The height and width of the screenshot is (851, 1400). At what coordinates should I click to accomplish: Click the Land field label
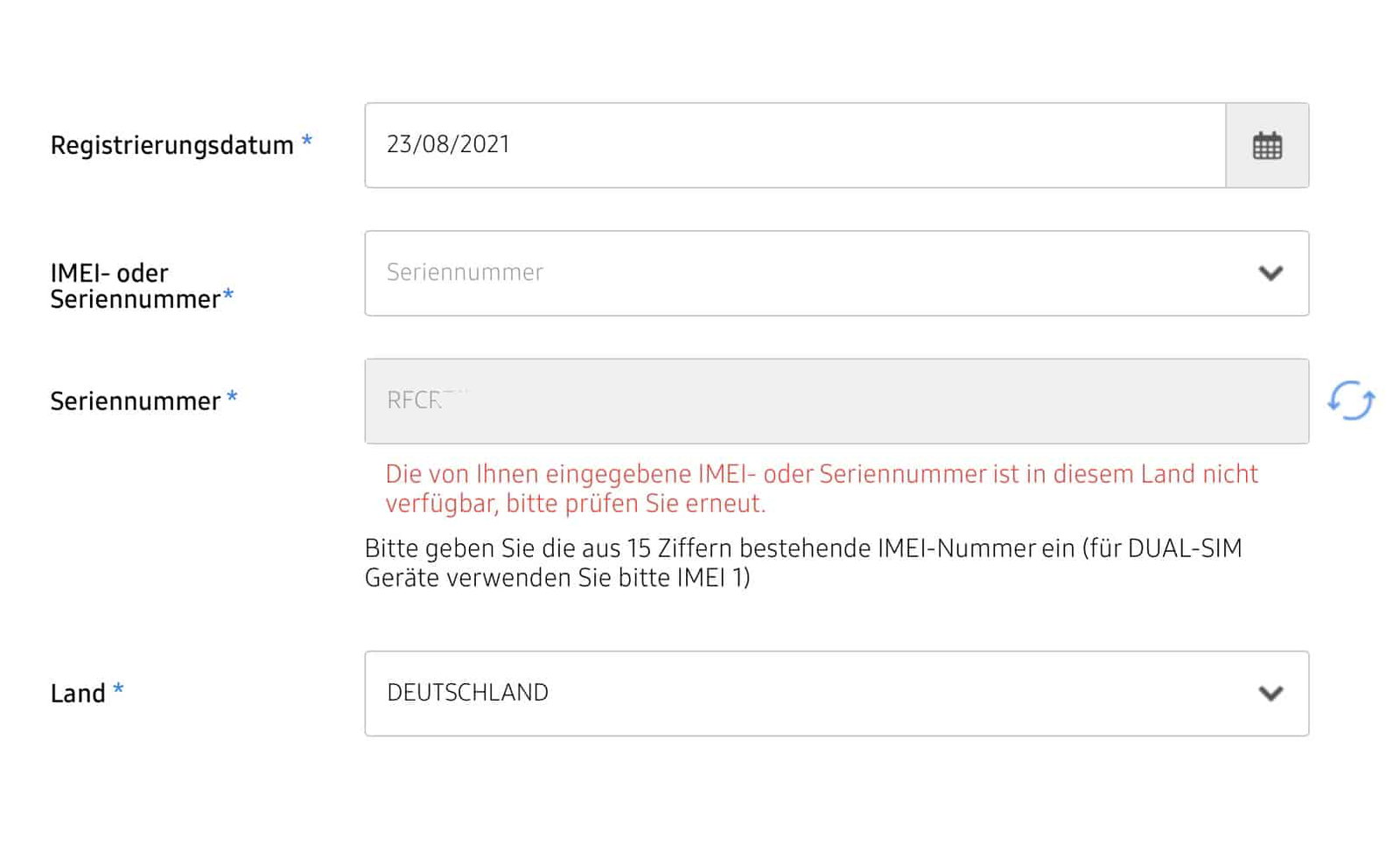click(78, 694)
